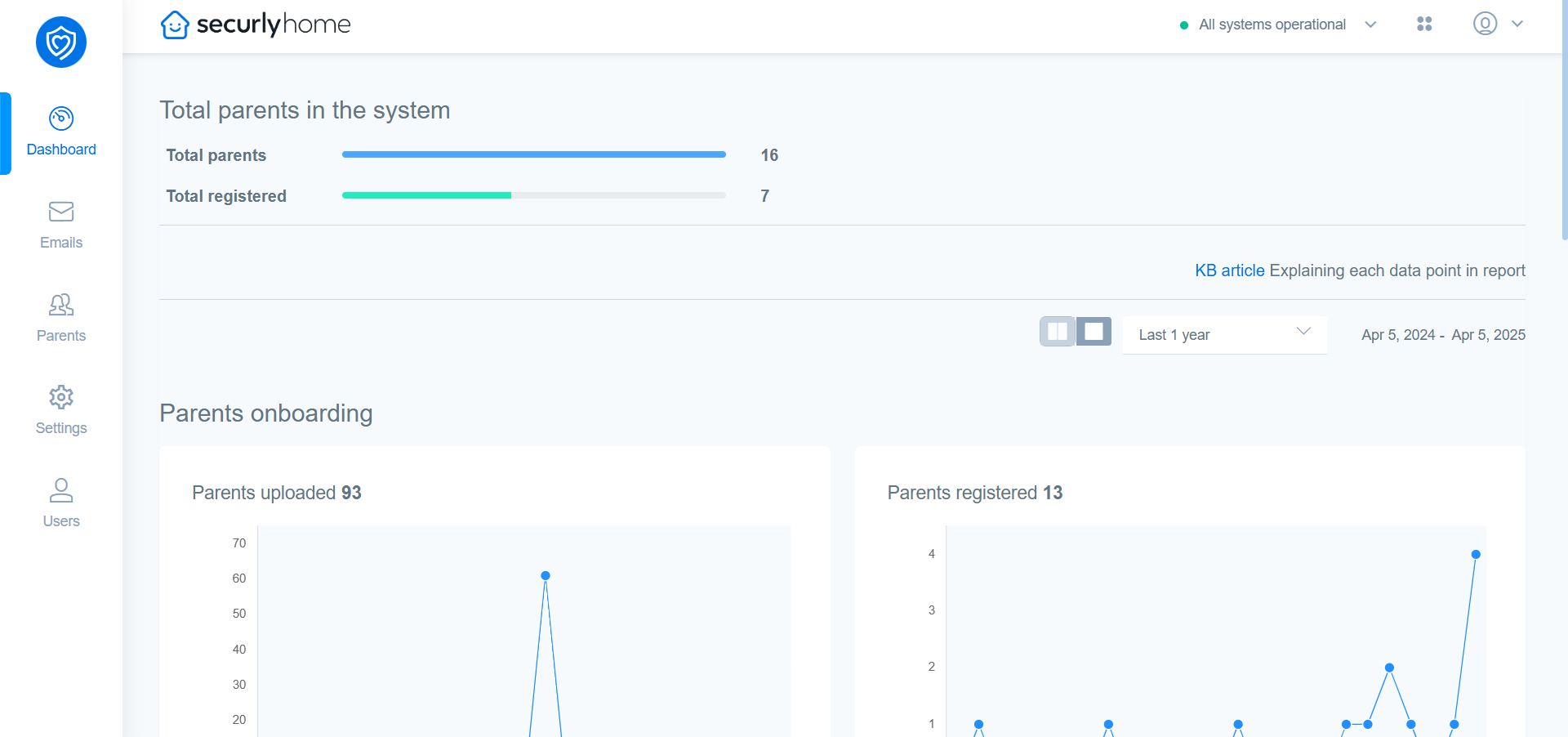The image size is (1568, 737).
Task: Click the peak point on Parents uploaded chart
Action: (546, 576)
